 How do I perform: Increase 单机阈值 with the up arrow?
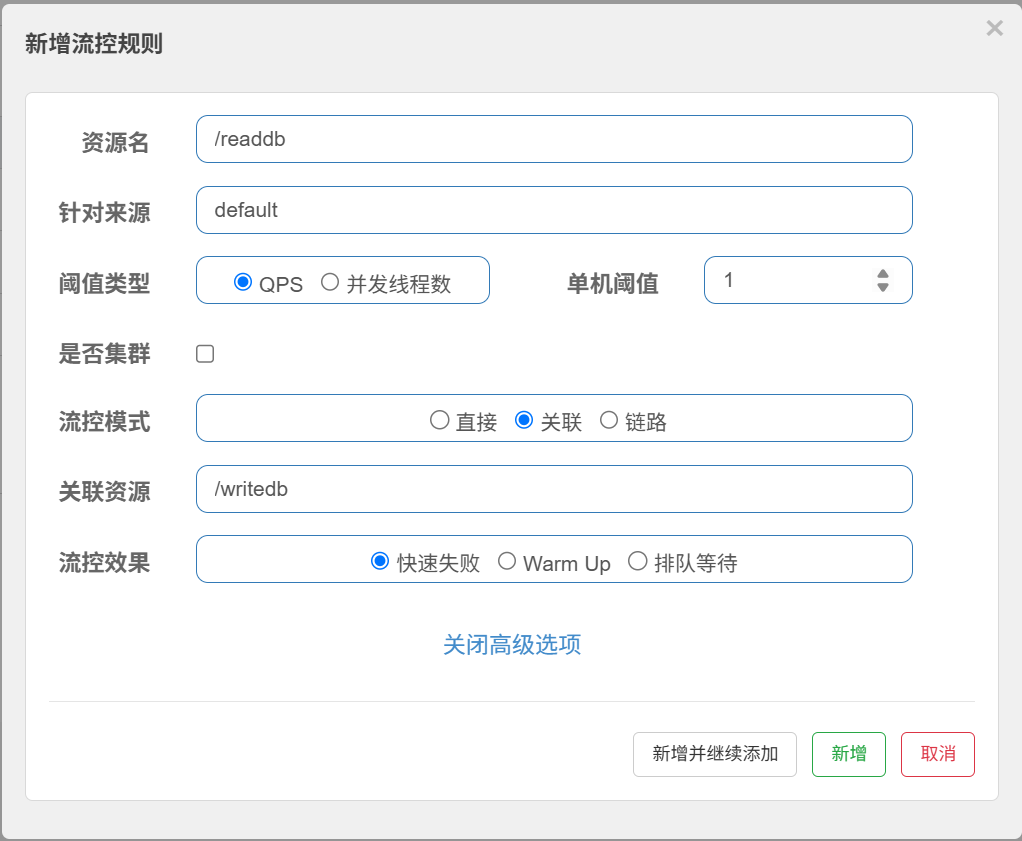[883, 274]
